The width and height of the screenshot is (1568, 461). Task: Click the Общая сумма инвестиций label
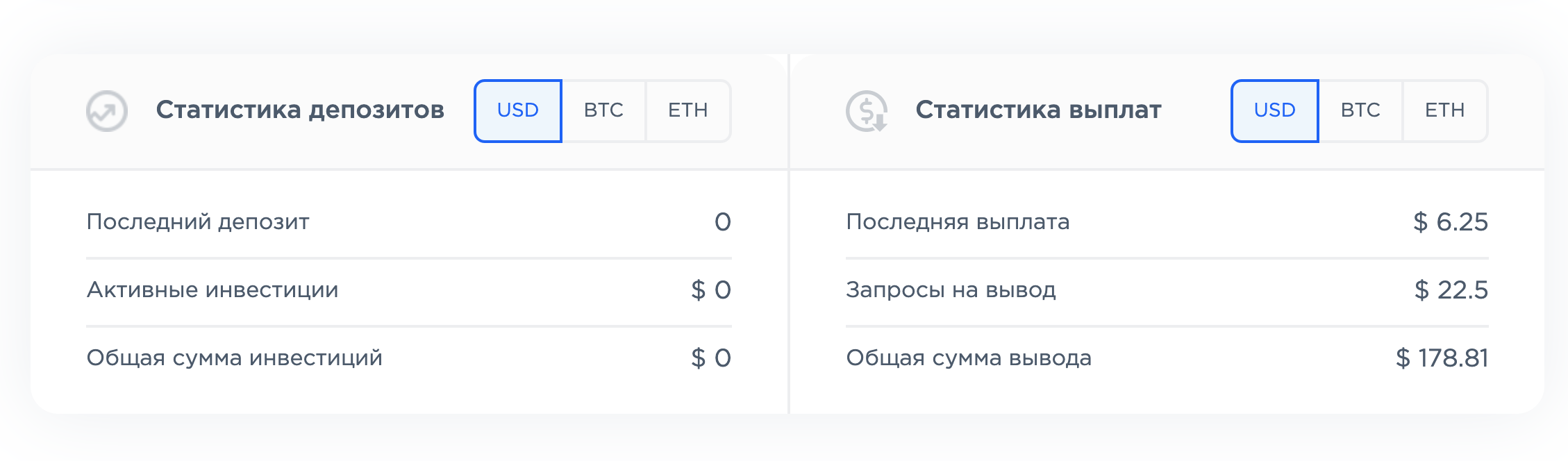(x=235, y=358)
